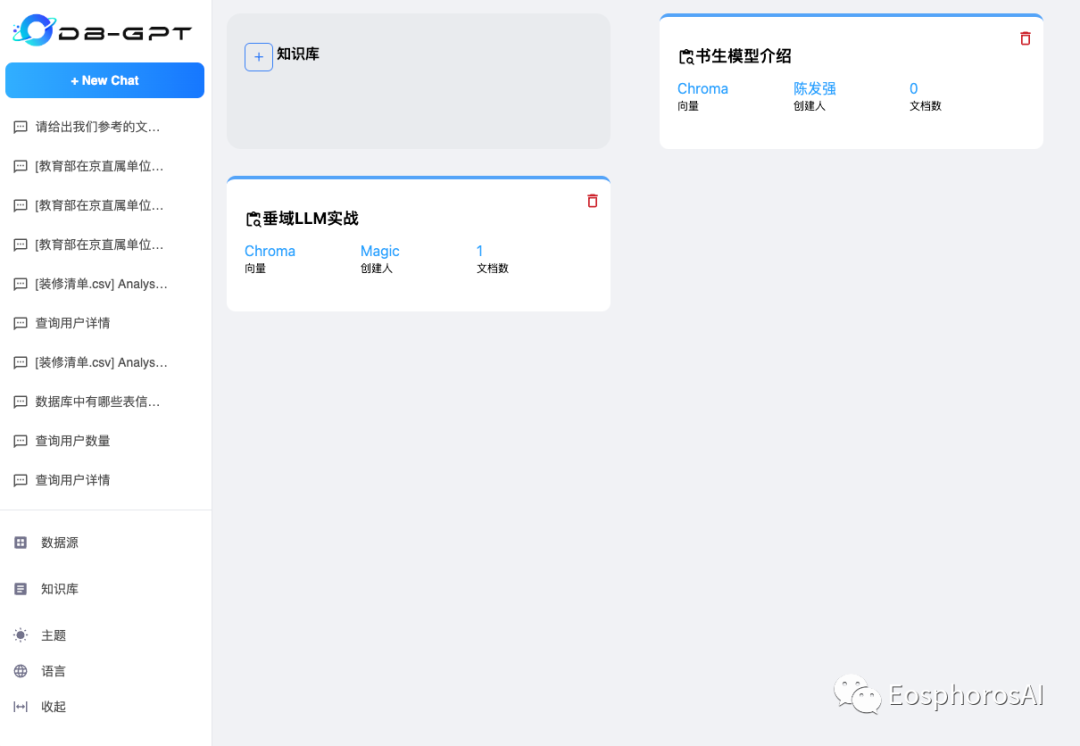Switch 语言 language setting
Screen dimensions: 1080x746
tap(54, 671)
